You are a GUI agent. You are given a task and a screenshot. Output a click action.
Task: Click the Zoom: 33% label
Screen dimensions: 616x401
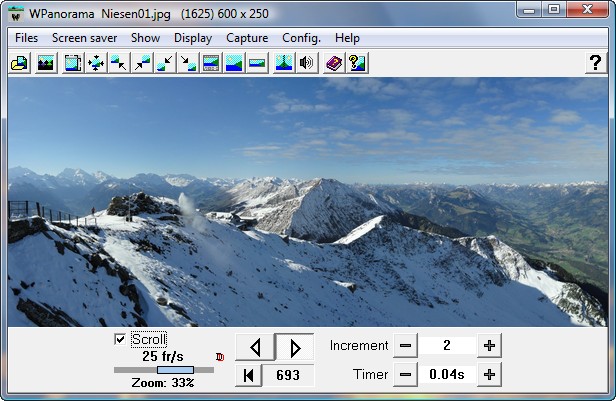pos(163,383)
